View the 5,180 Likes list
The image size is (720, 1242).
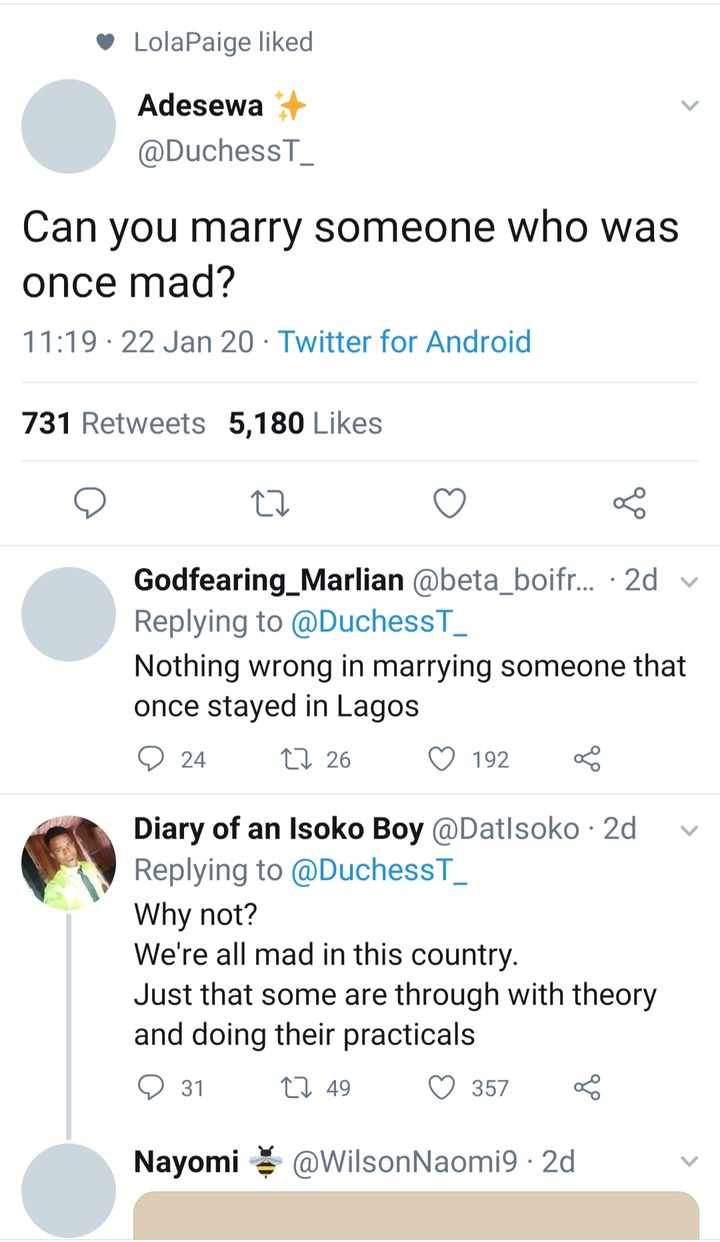coord(305,423)
